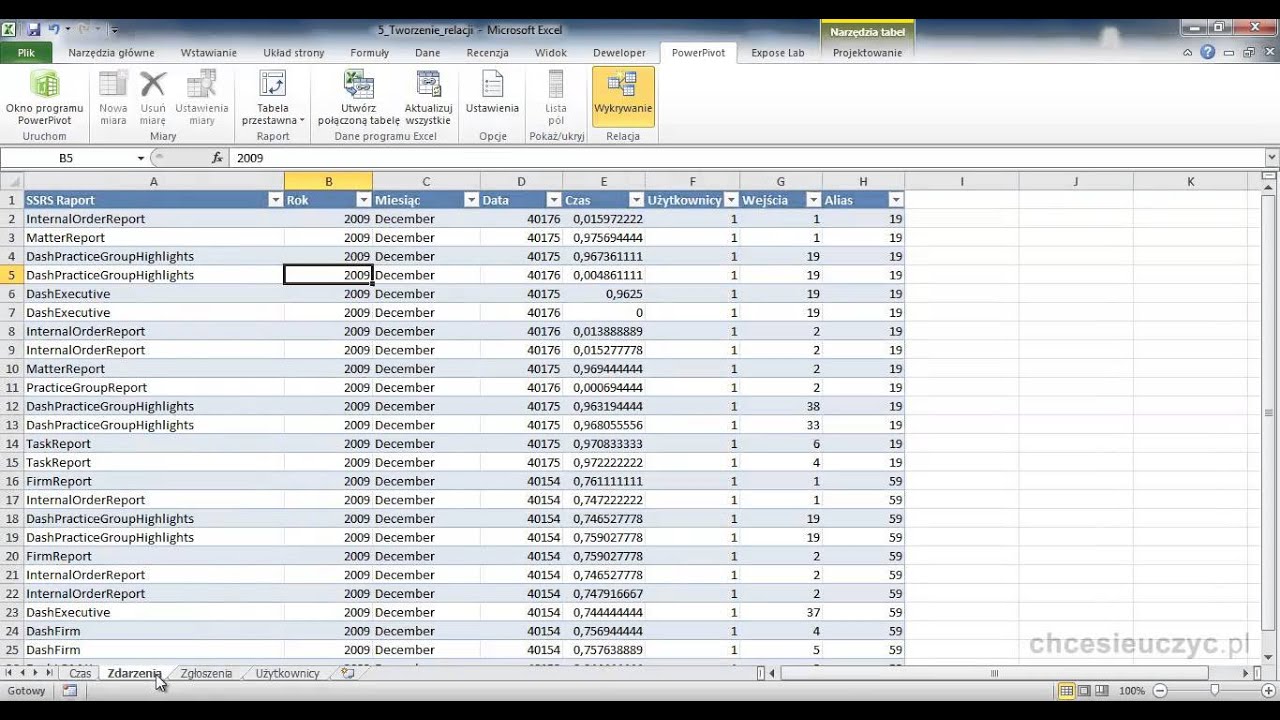Open Tabela przestawna menu
Viewport: 1280px width, 720px height.
pos(273,97)
